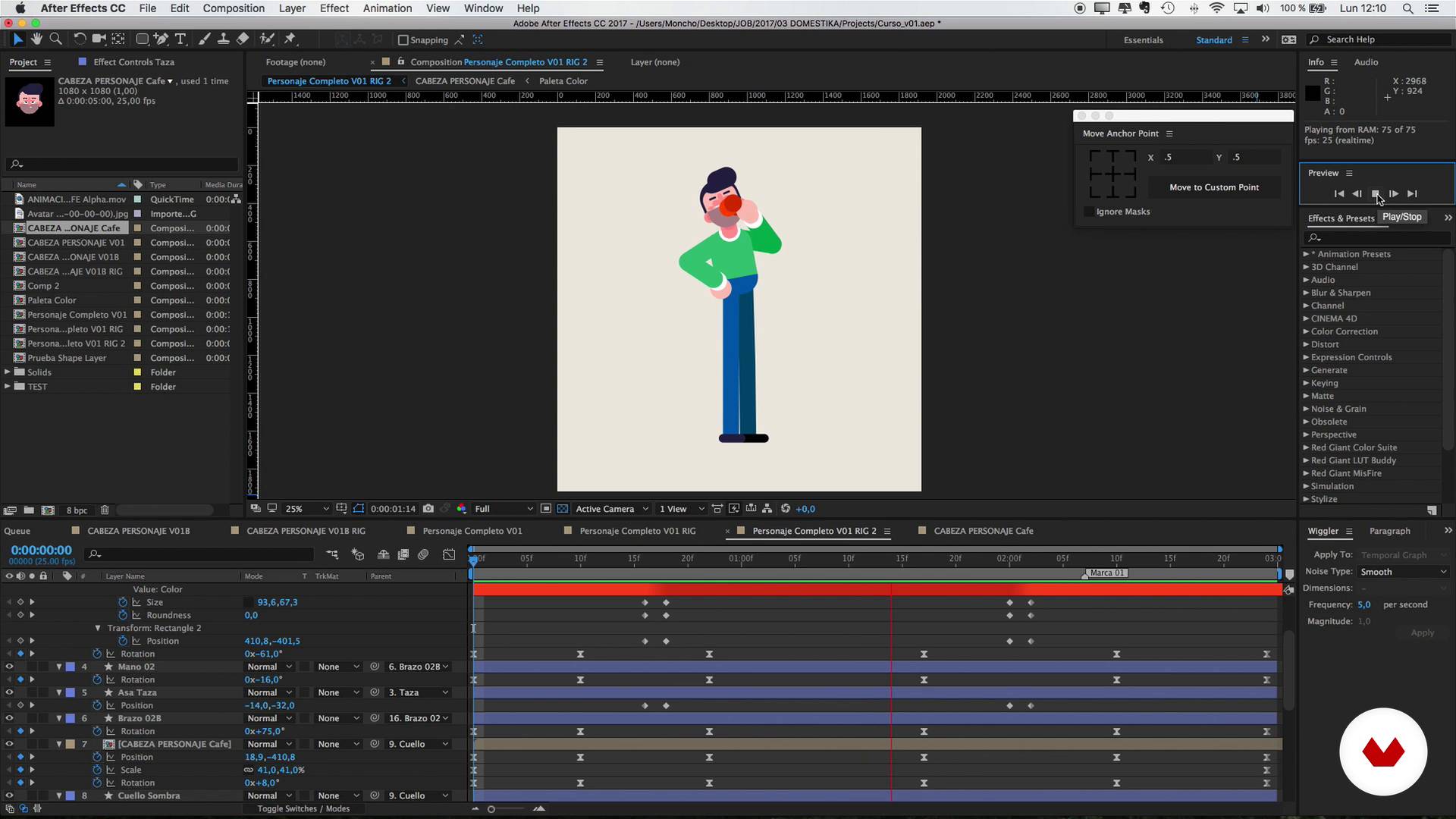Take a snapshot with the camera icon
Screen dimensions: 1456x819
pos(428,509)
